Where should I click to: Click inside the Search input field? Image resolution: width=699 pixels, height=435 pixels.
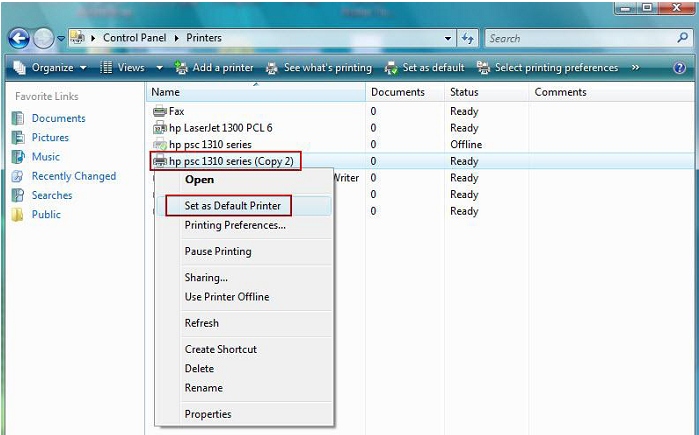(x=575, y=39)
